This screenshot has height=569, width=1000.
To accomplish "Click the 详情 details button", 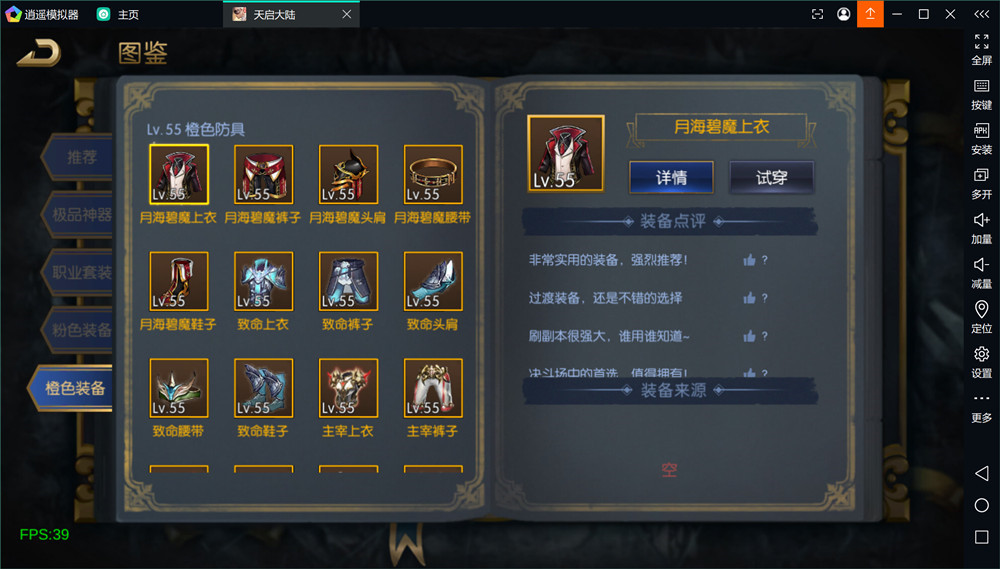I will point(672,177).
